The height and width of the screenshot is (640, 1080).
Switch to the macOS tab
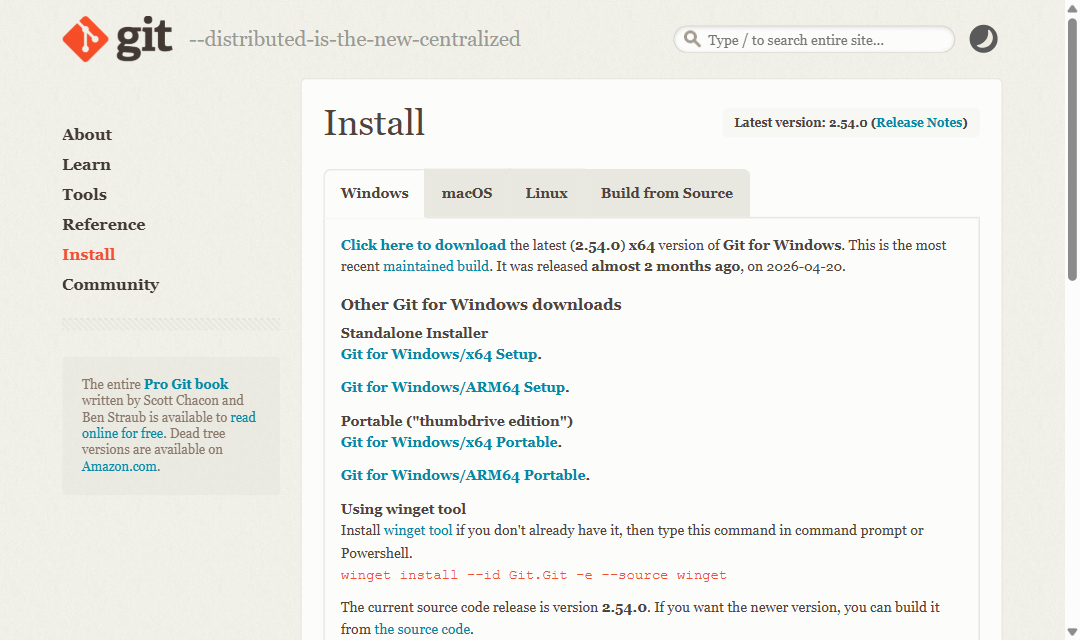[467, 194]
